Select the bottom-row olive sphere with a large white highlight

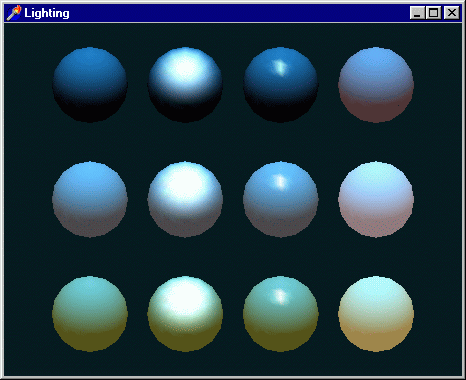[x=185, y=314]
